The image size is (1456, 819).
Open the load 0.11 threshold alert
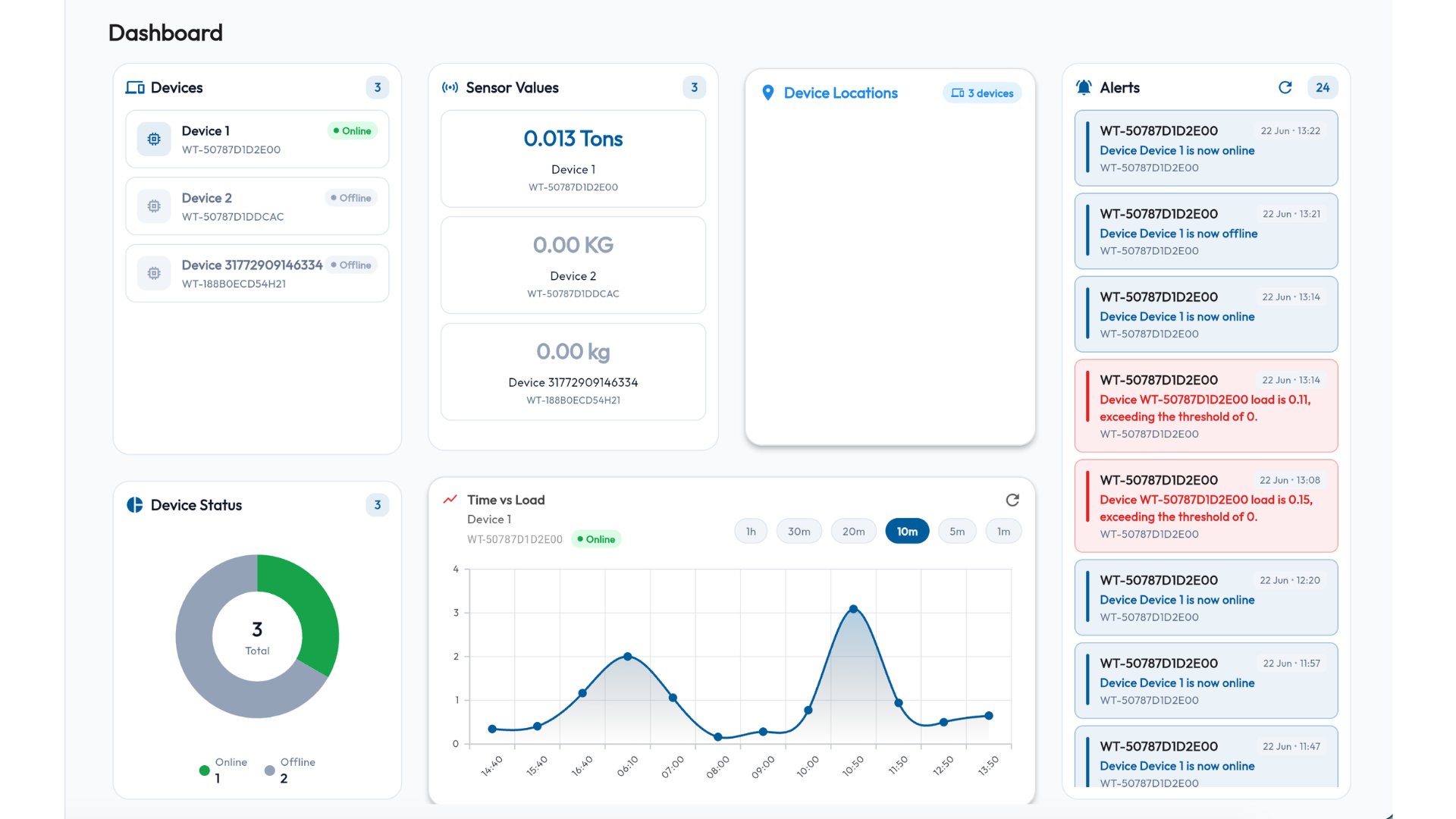1207,406
